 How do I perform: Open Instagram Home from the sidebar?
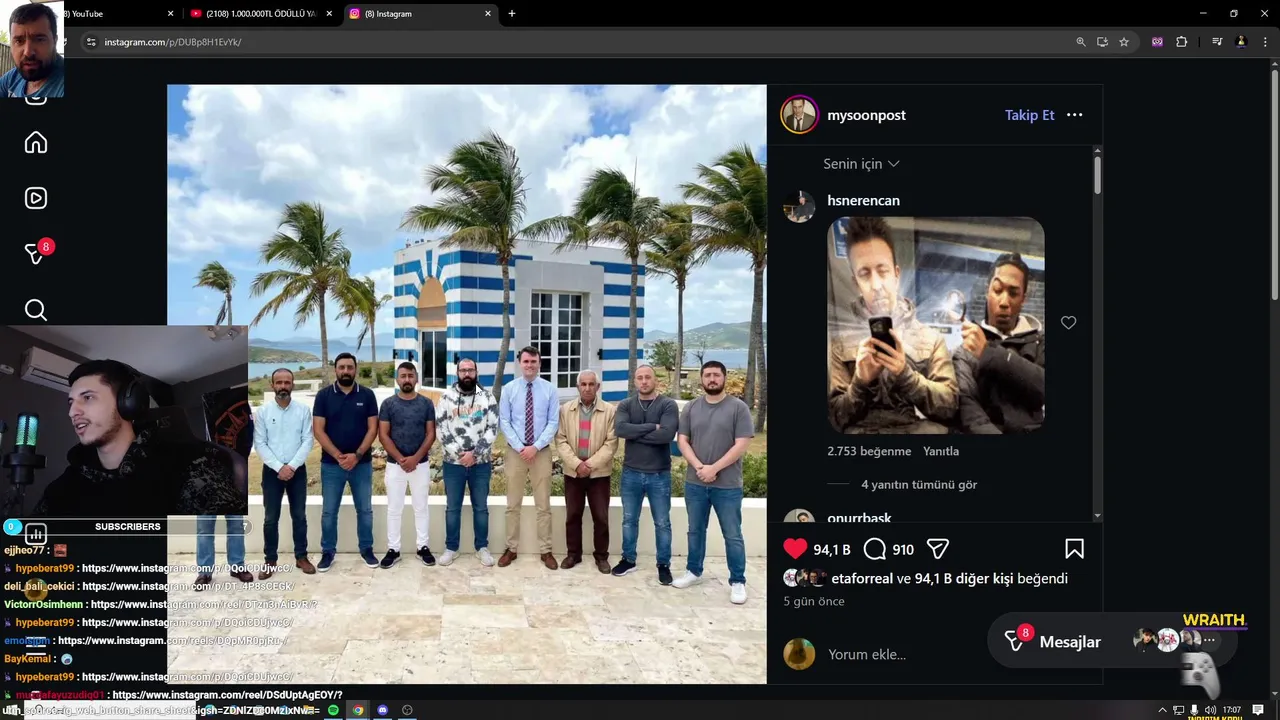point(36,143)
